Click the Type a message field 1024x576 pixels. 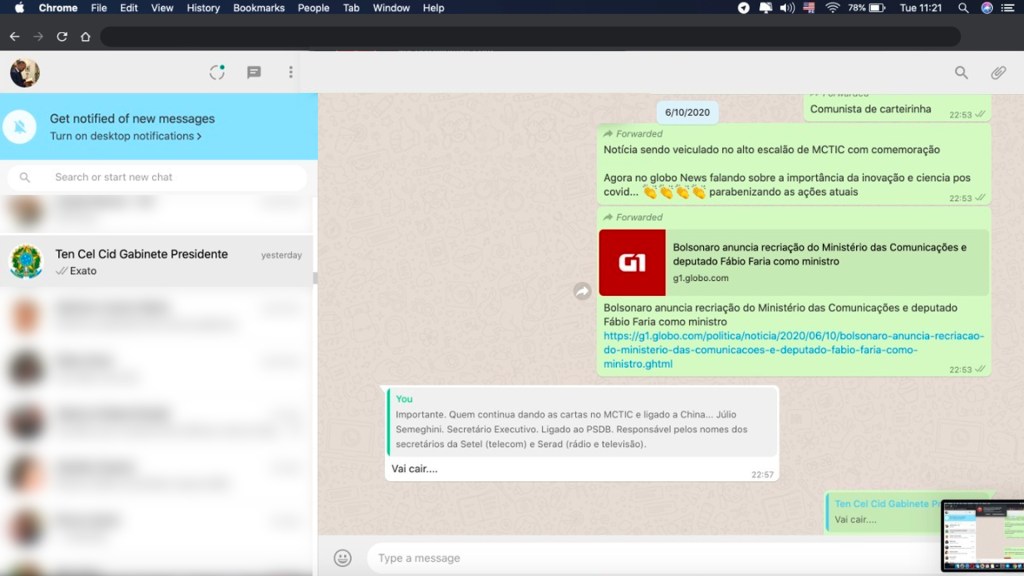click(500, 557)
